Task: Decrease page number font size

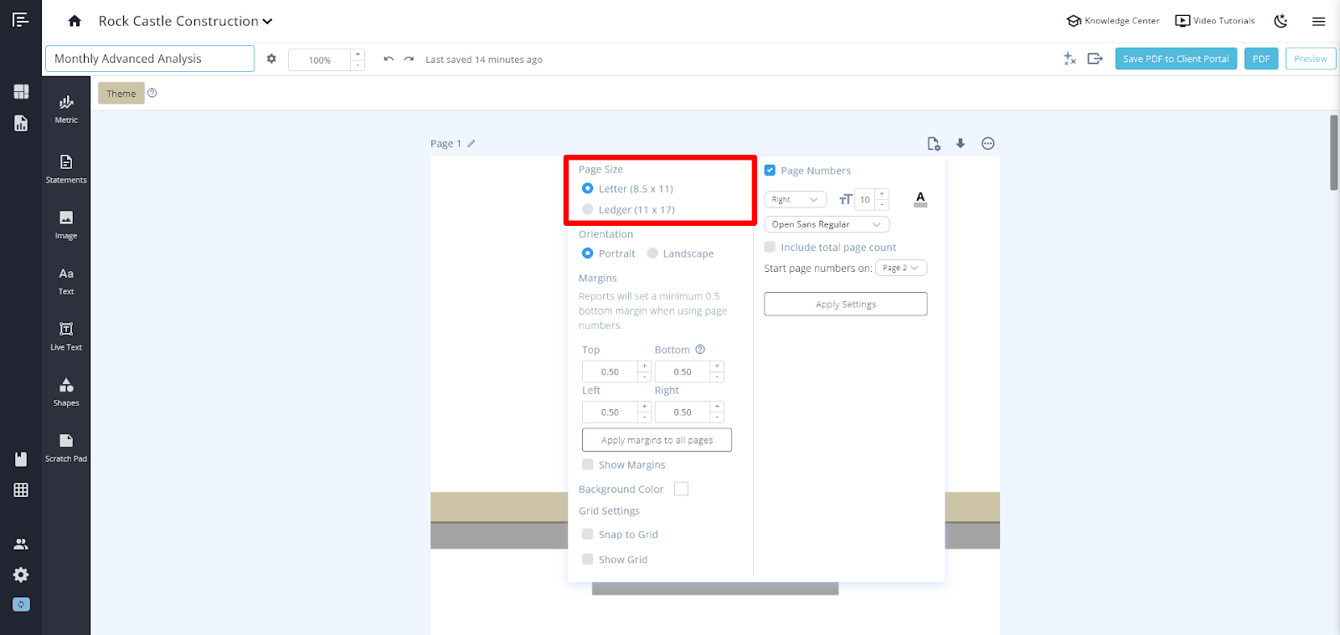Action: [882, 204]
